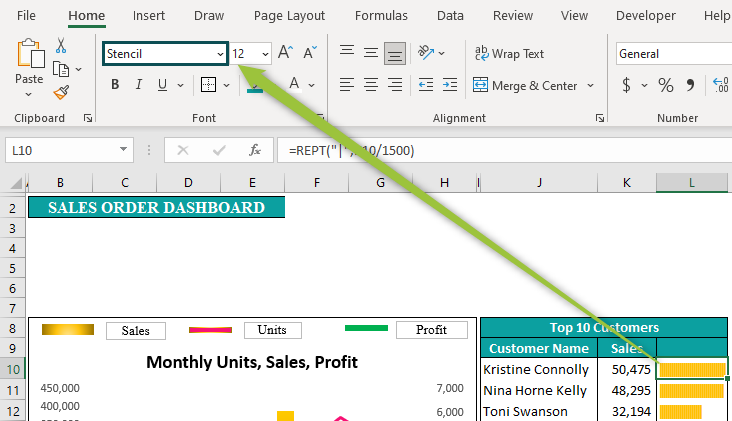Click the Select All corner triangle
This screenshot has width=732, height=421.
click(16, 182)
